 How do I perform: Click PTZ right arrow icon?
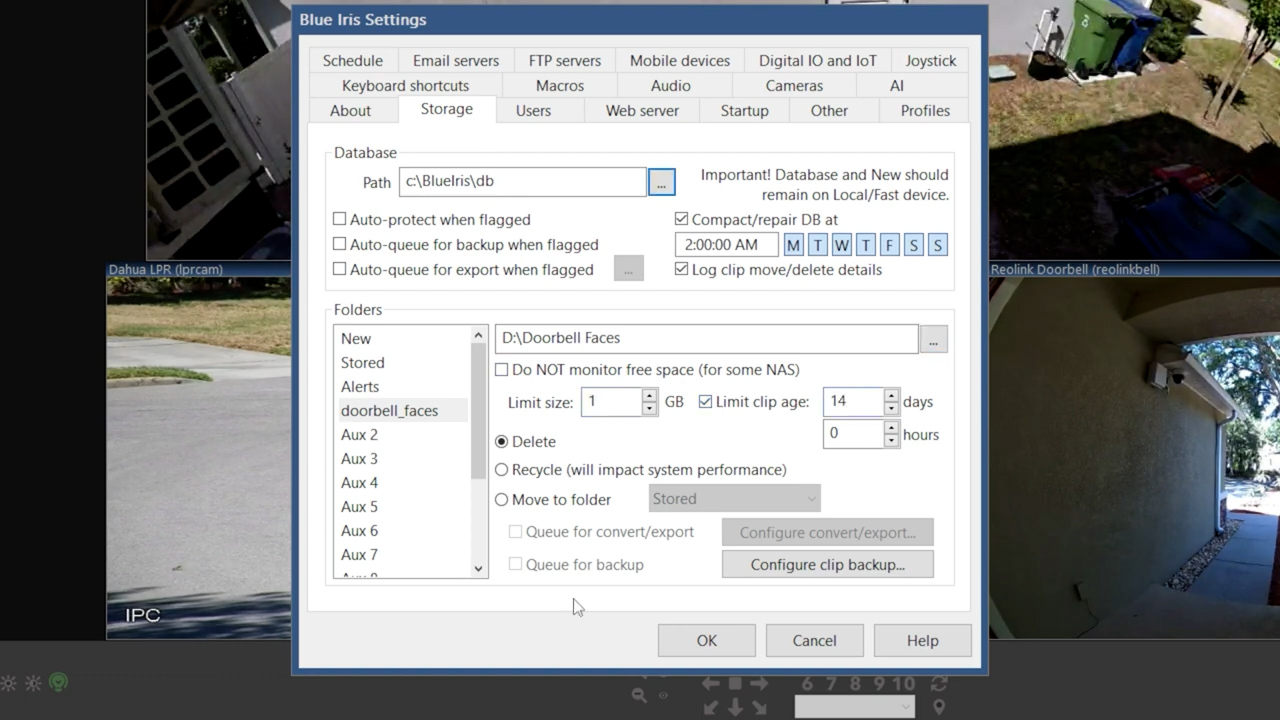tap(759, 684)
